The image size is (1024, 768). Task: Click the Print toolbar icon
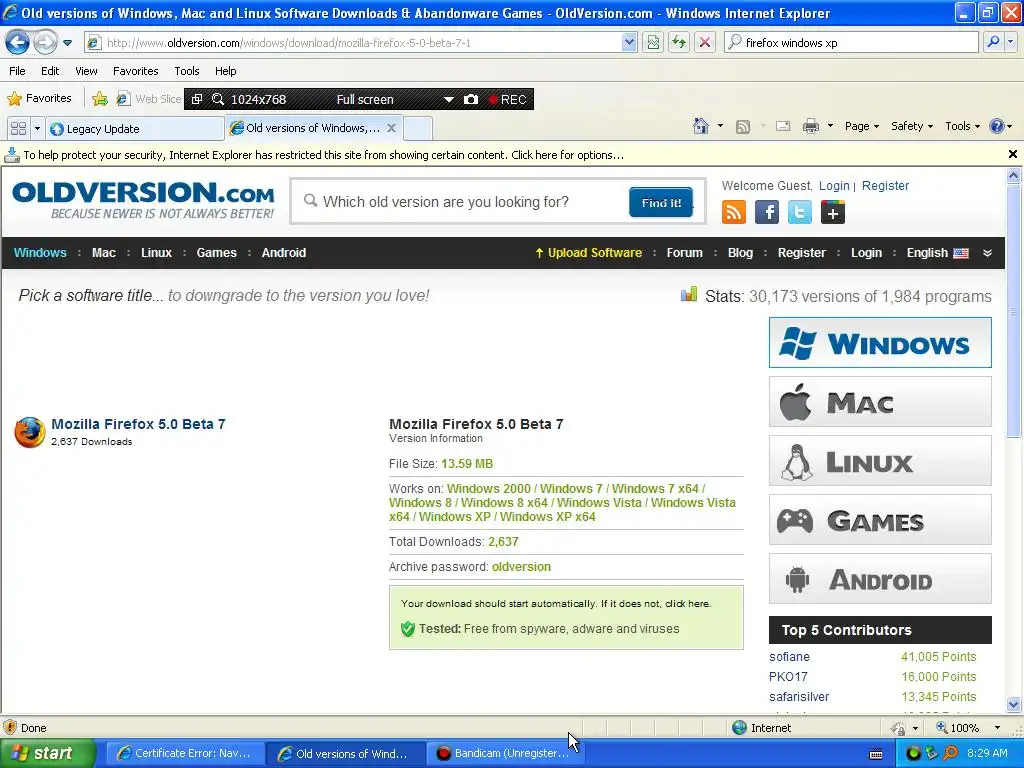pyautogui.click(x=810, y=126)
